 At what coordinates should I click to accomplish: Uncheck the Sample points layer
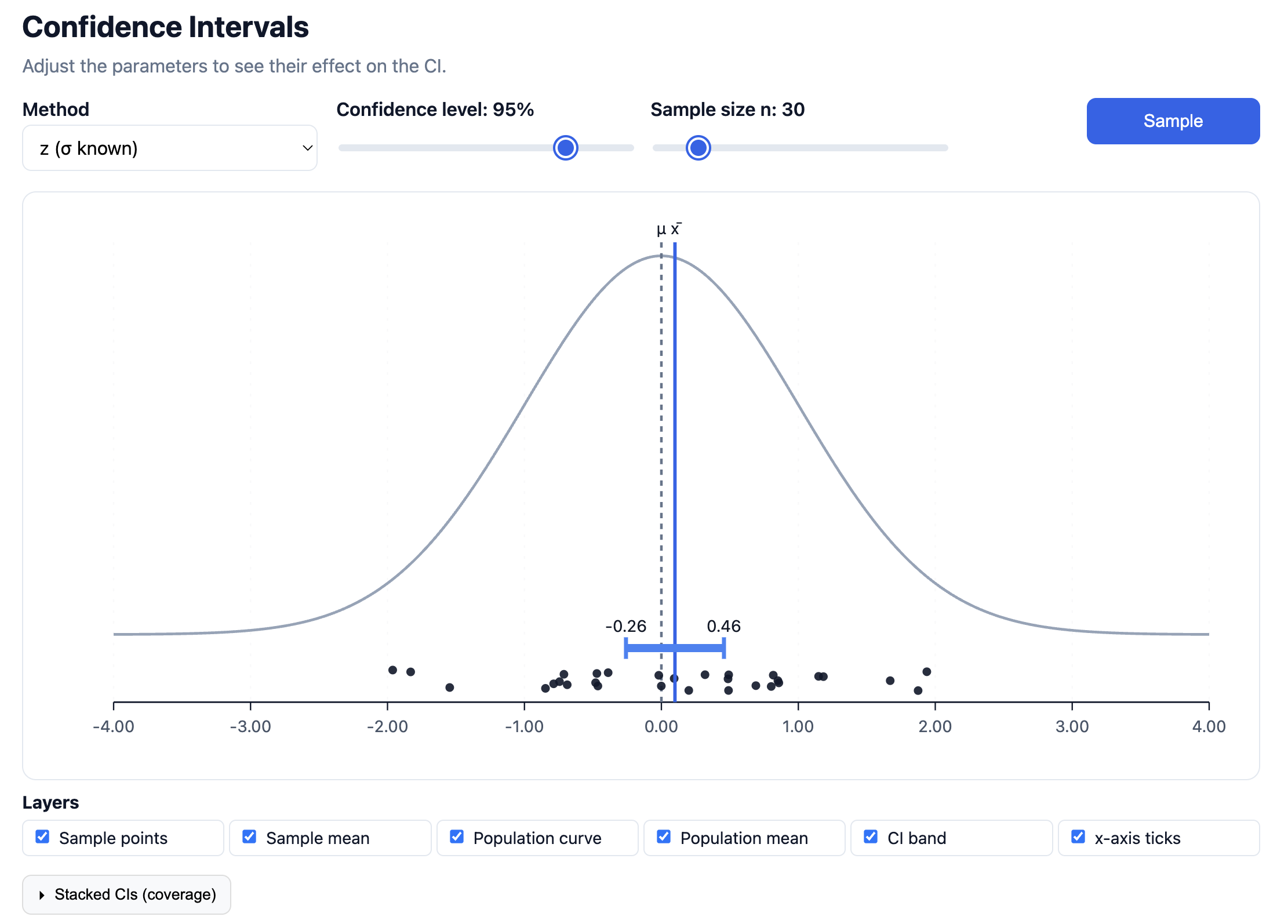pyautogui.click(x=42, y=836)
